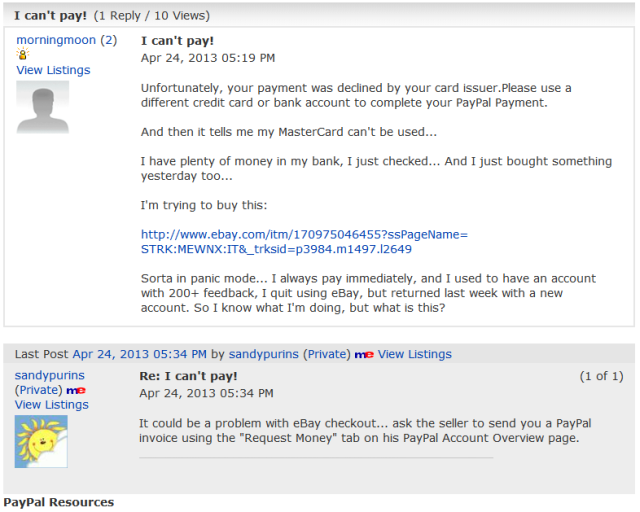Viewport: 640px width, 512px height.
Task: Click the Last Post date Apr 24, 2013 05:34 PM
Action: point(139,354)
